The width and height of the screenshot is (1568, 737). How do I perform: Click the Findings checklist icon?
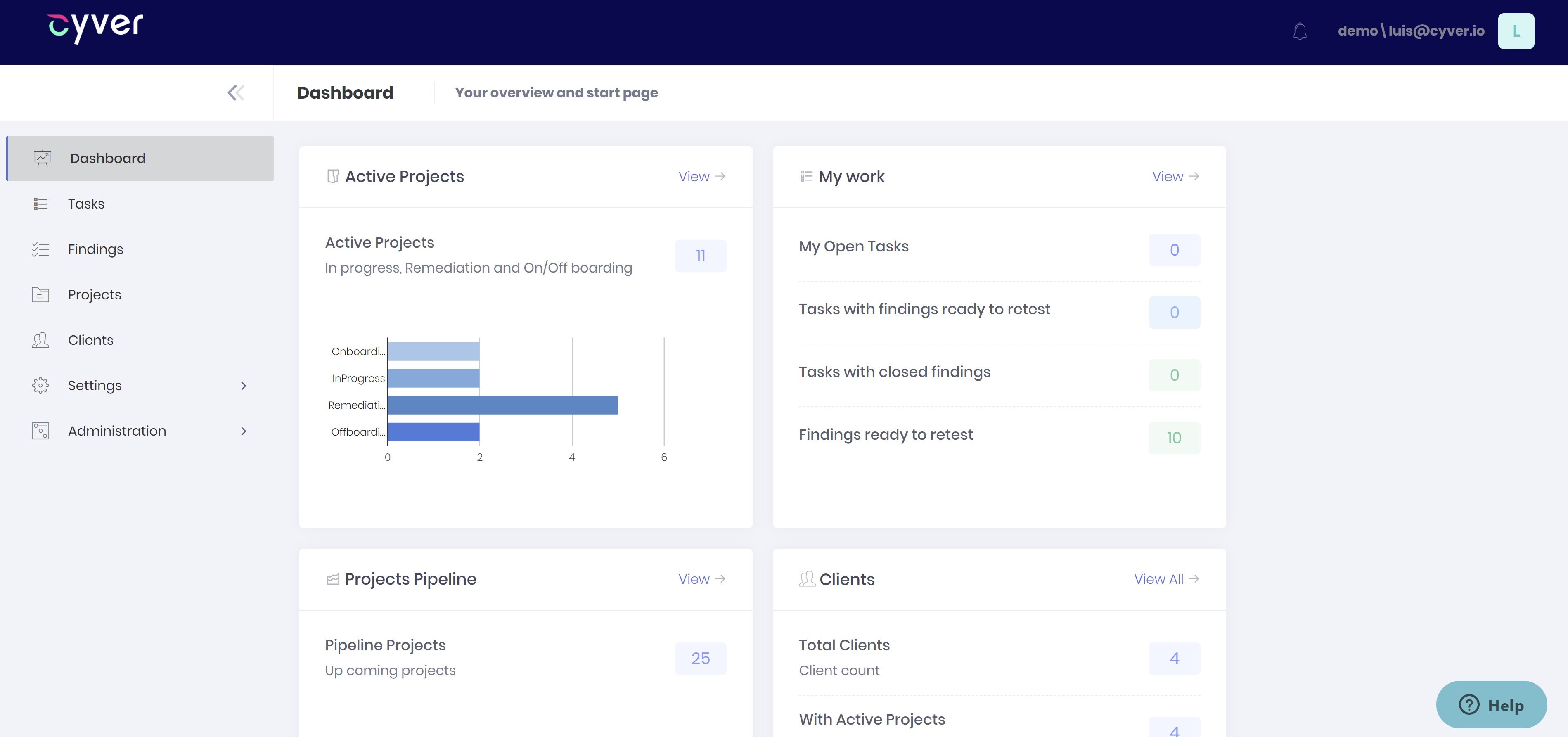point(41,249)
